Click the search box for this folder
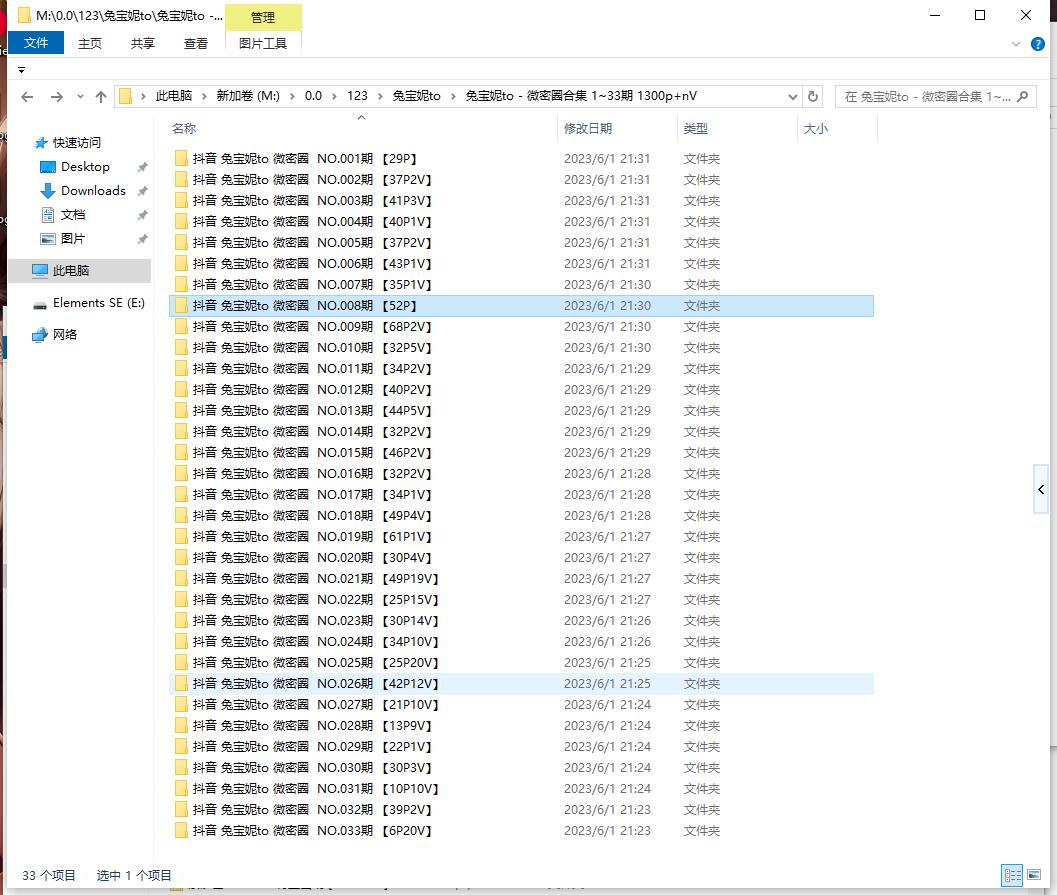 point(936,96)
